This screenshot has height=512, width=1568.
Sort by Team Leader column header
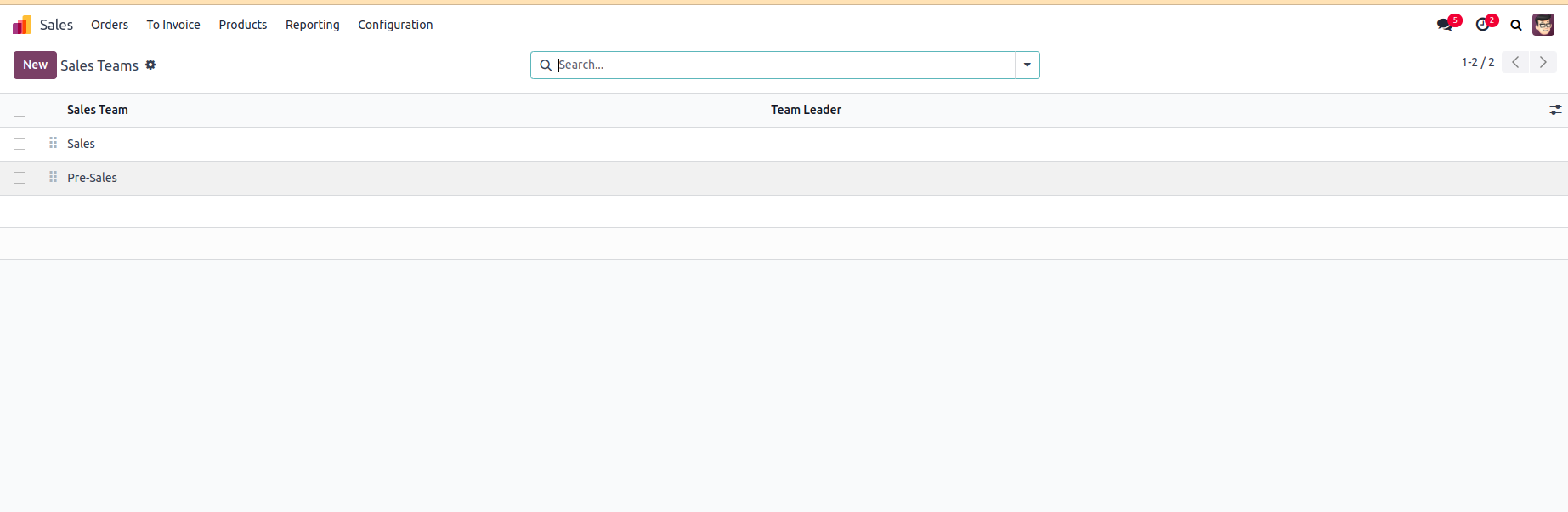coord(806,110)
